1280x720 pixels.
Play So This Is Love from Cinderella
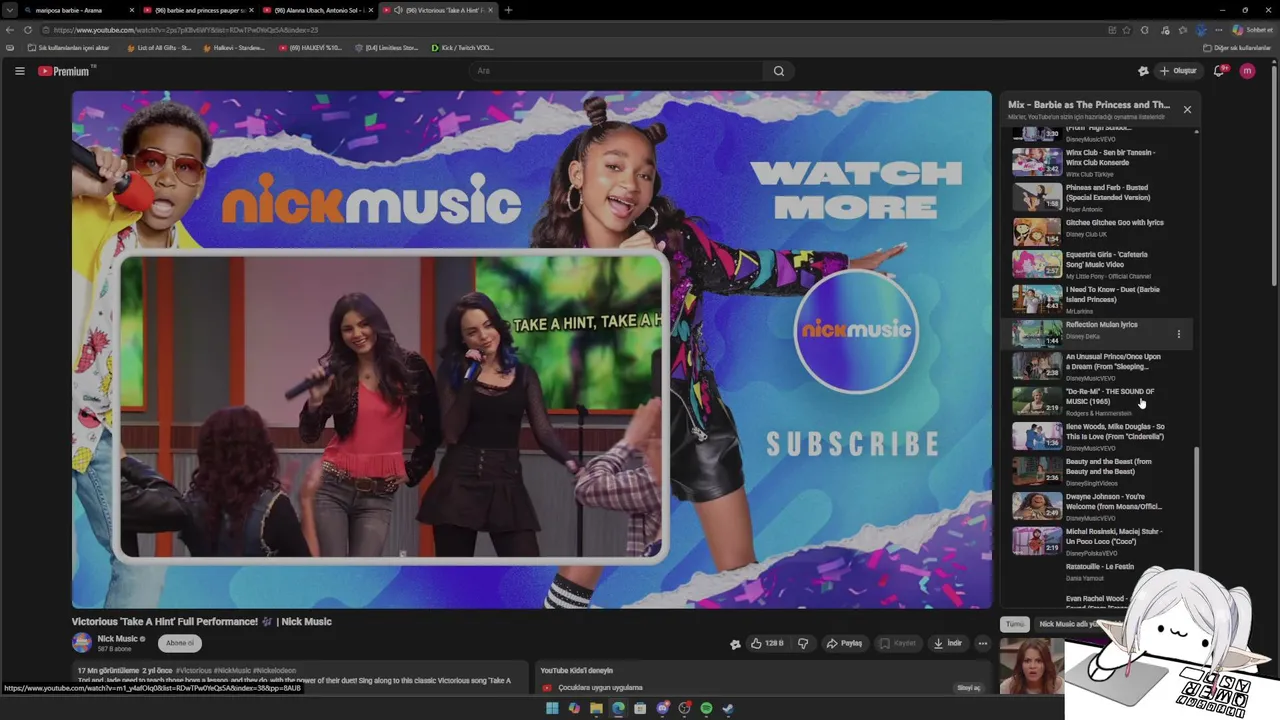(1095, 436)
